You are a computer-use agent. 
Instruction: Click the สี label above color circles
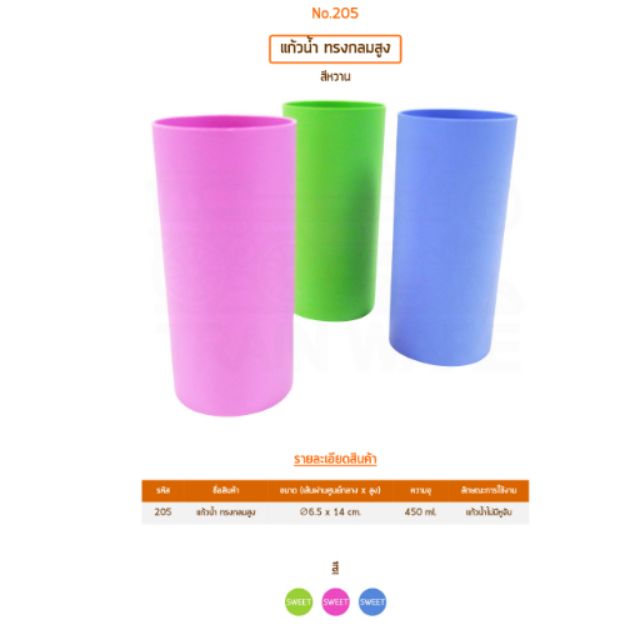pyautogui.click(x=336, y=568)
